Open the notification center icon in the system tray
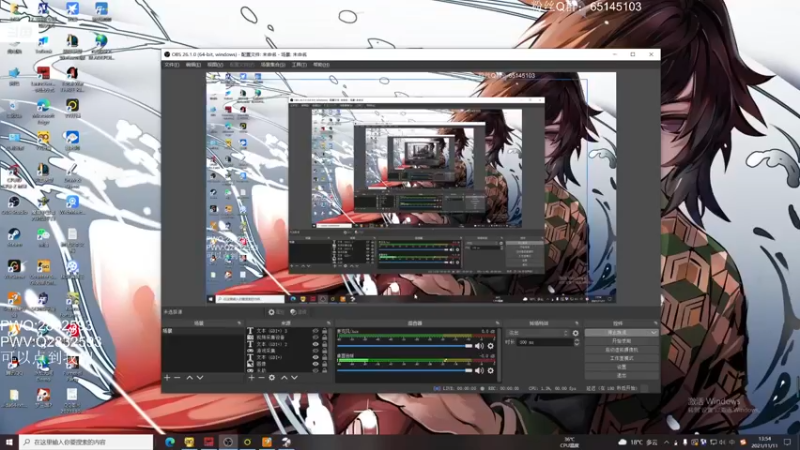800x450 pixels. click(x=788, y=442)
